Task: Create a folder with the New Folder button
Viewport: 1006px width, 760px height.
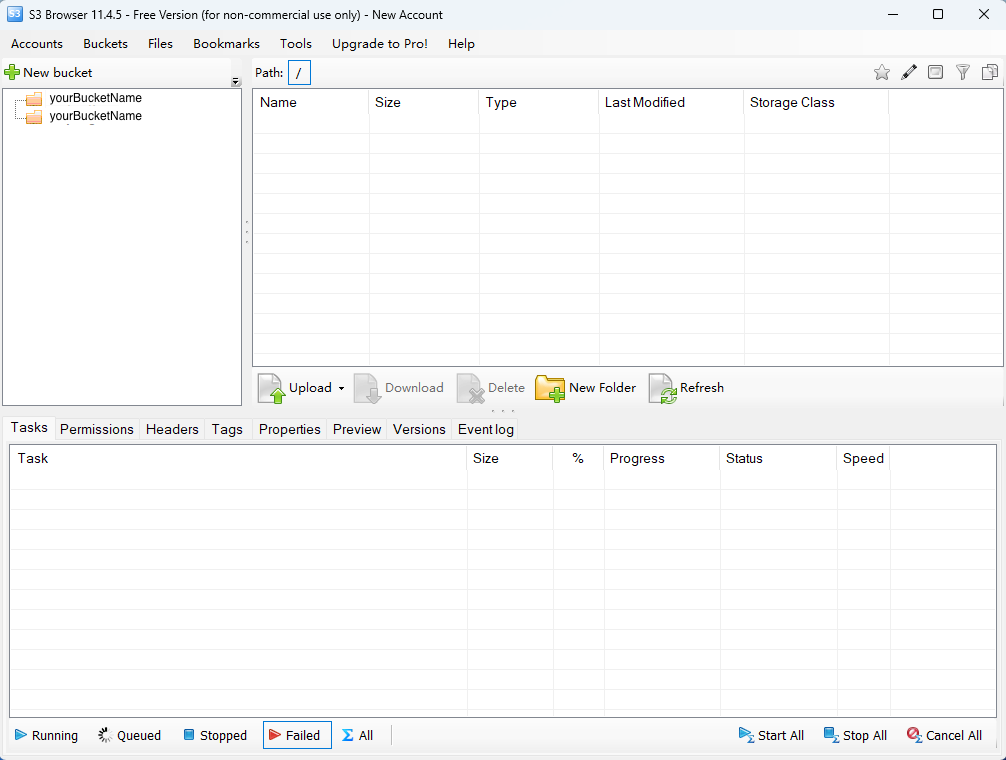Action: click(586, 388)
